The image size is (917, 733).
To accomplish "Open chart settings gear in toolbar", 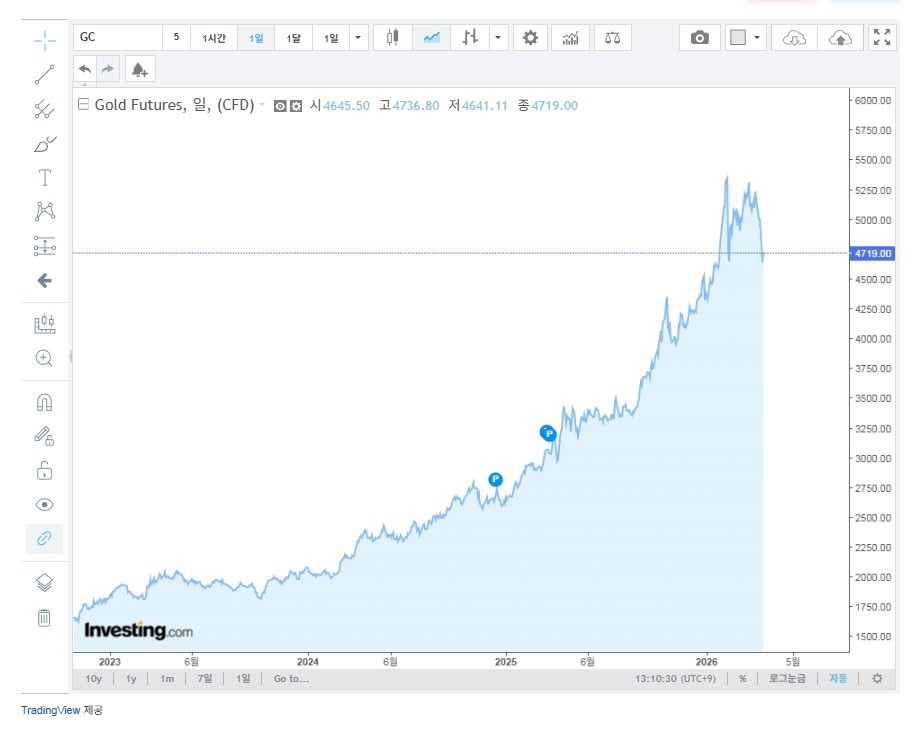I will click(530, 37).
